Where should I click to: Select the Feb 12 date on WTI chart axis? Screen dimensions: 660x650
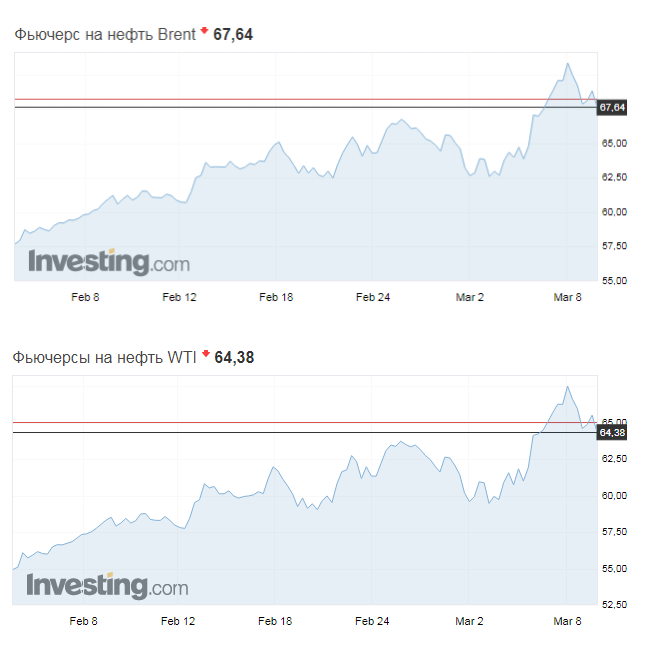(x=178, y=621)
